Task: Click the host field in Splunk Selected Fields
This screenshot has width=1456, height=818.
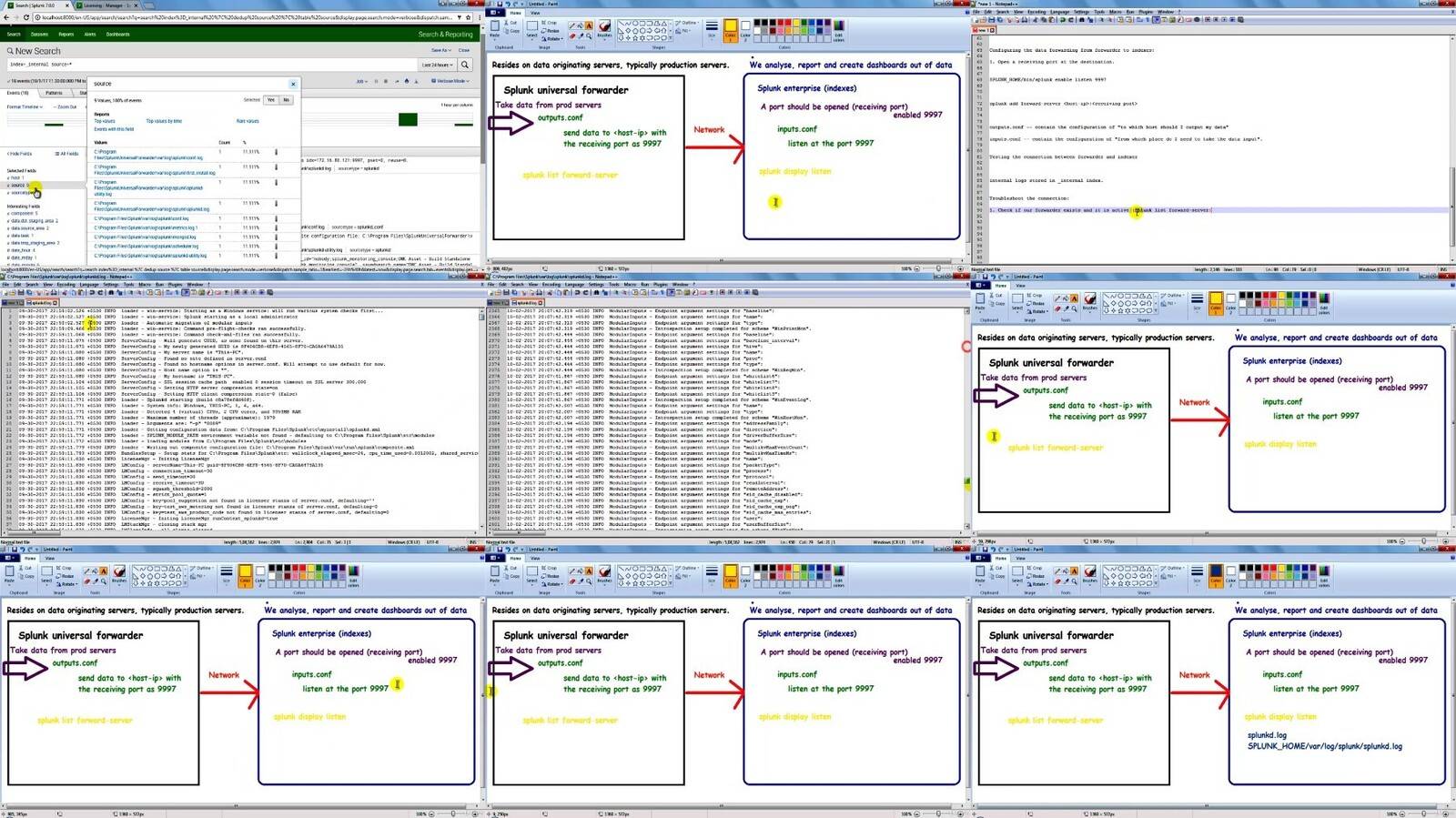Action: pyautogui.click(x=15, y=177)
